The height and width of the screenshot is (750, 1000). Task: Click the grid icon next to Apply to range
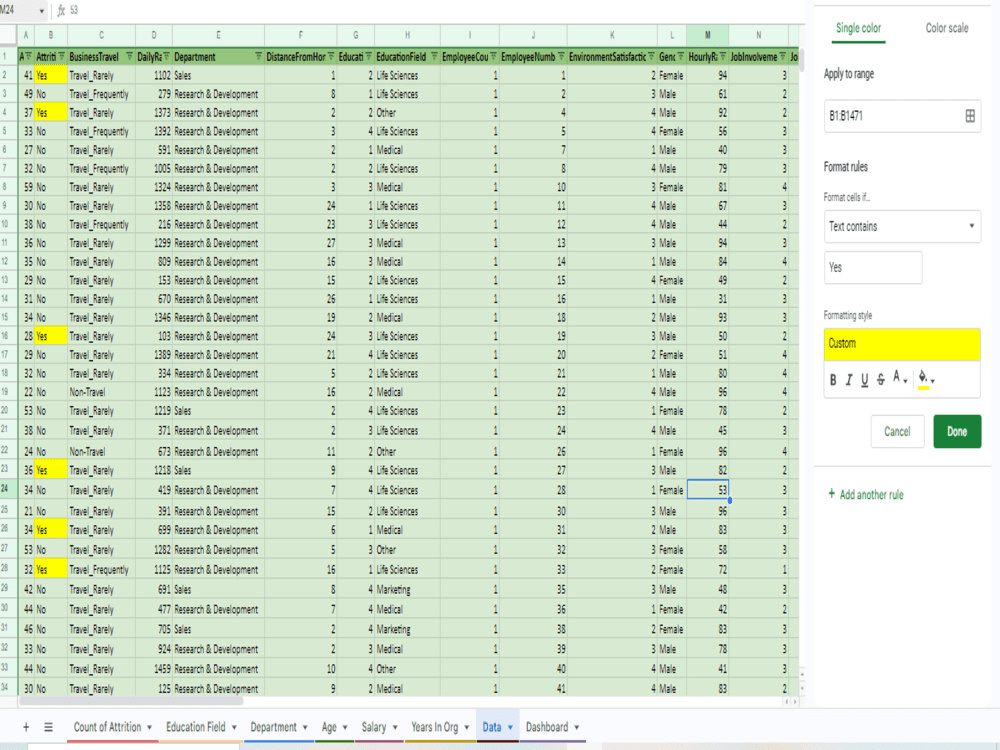[x=968, y=115]
